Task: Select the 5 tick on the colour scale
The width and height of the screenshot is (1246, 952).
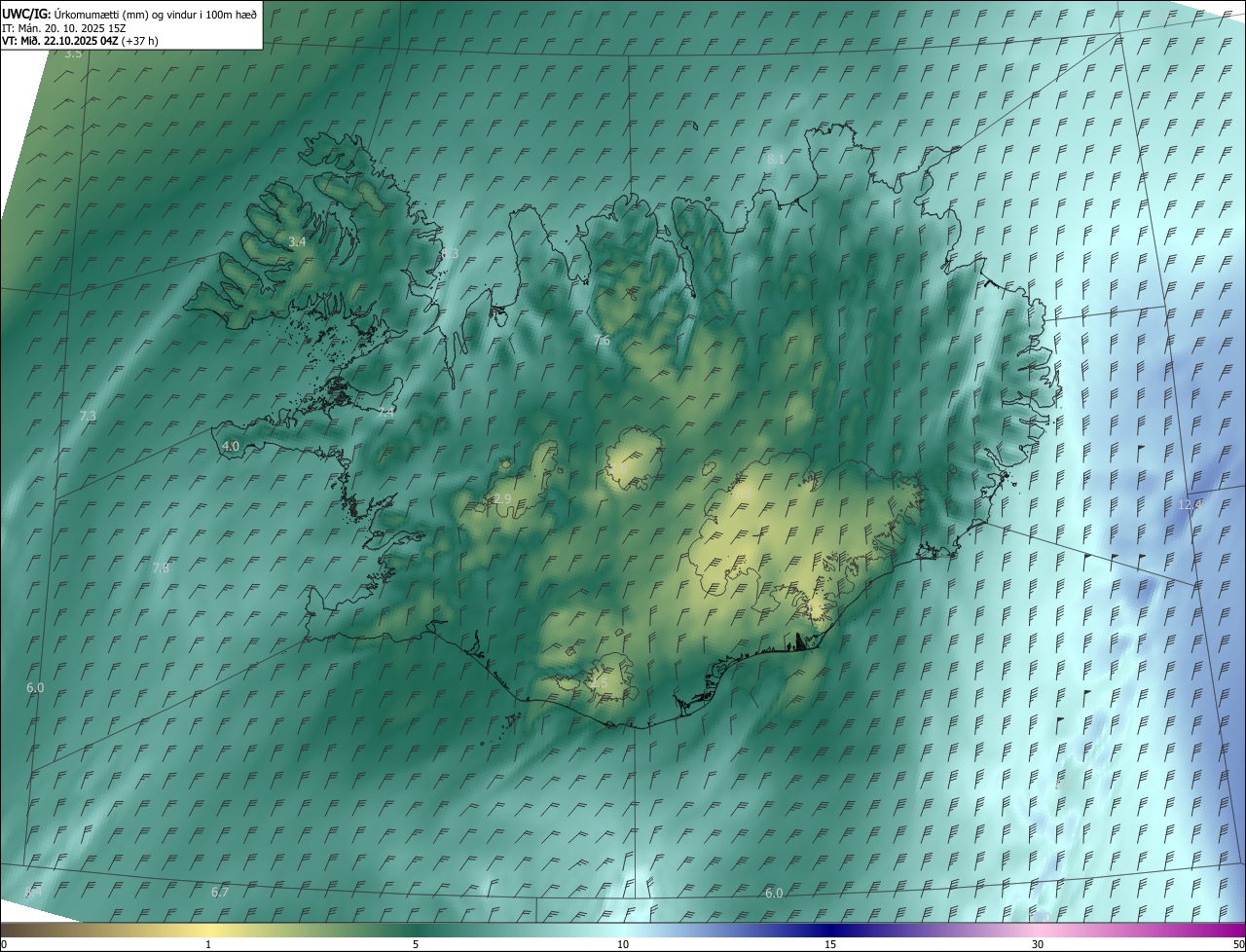Action: coord(416,944)
